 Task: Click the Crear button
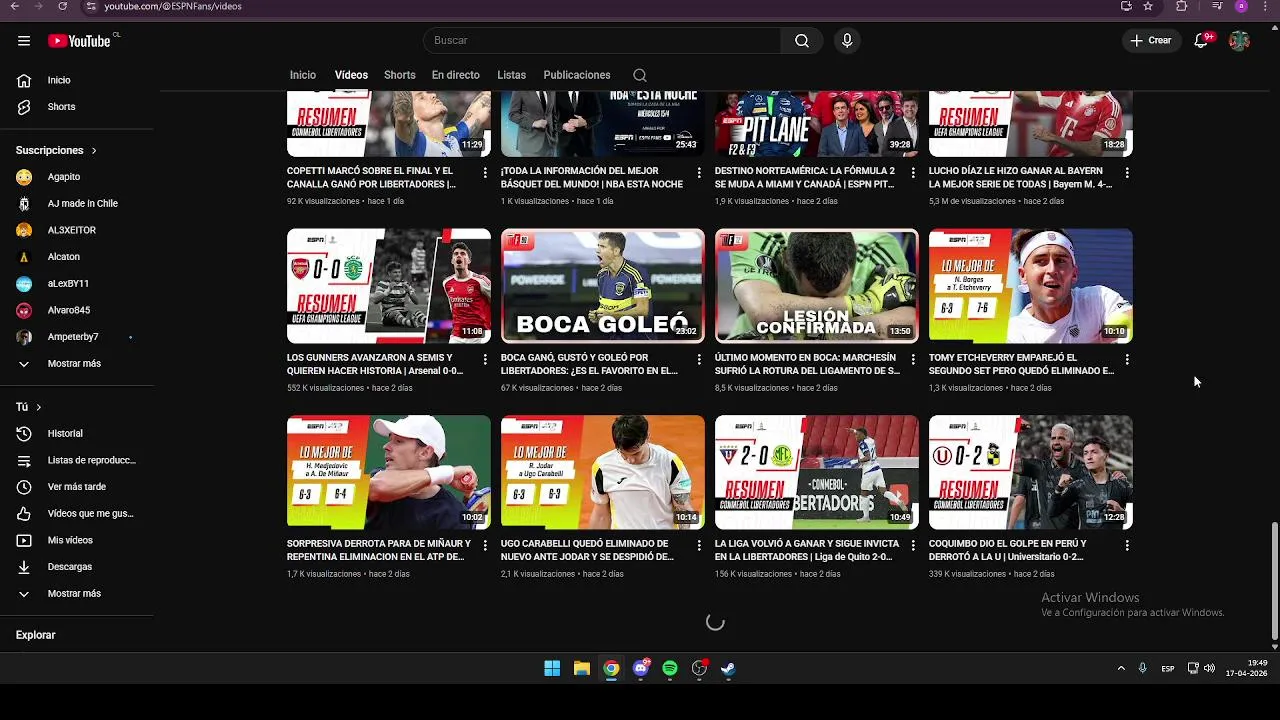pos(1151,41)
